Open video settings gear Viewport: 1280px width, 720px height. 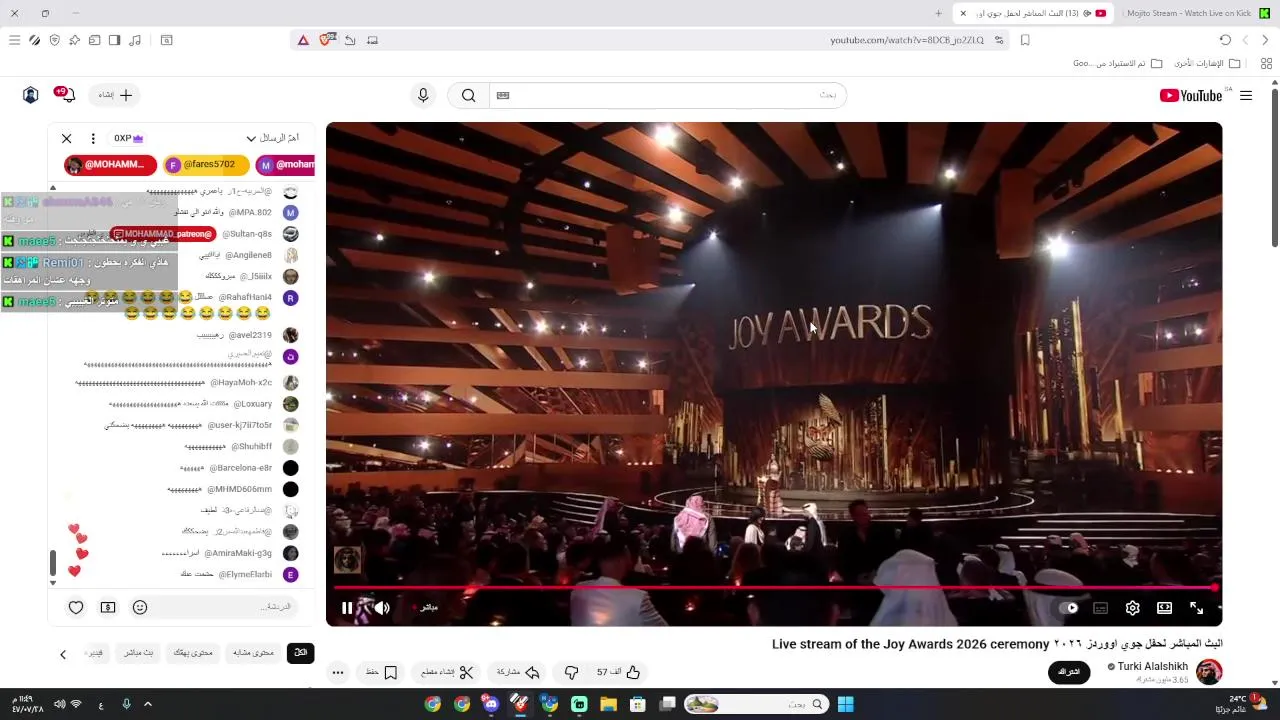tap(1132, 608)
